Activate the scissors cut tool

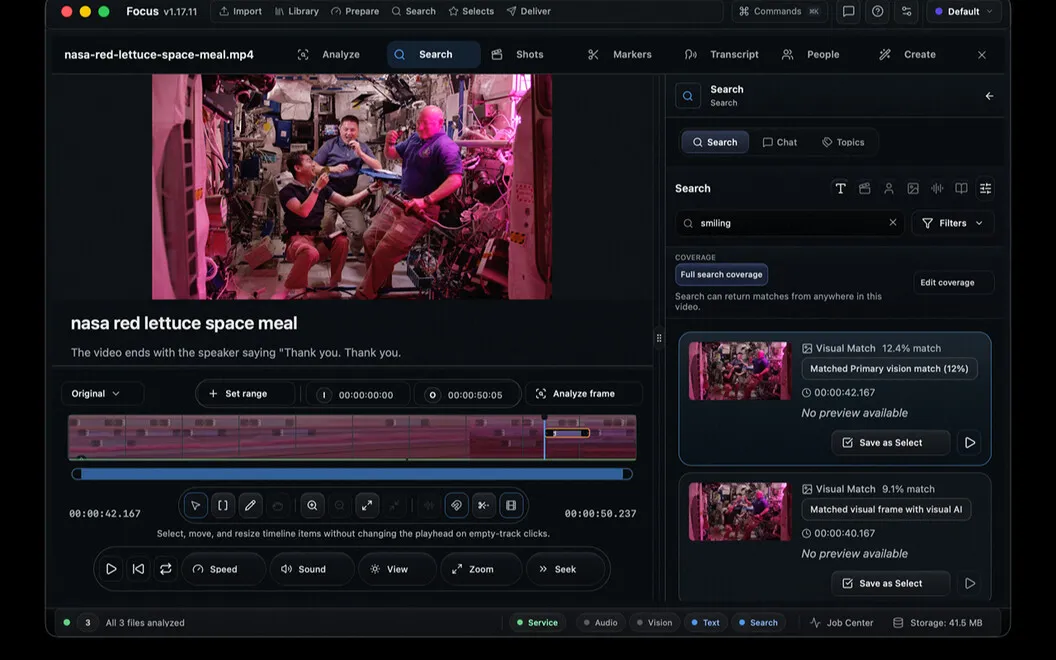[484, 505]
